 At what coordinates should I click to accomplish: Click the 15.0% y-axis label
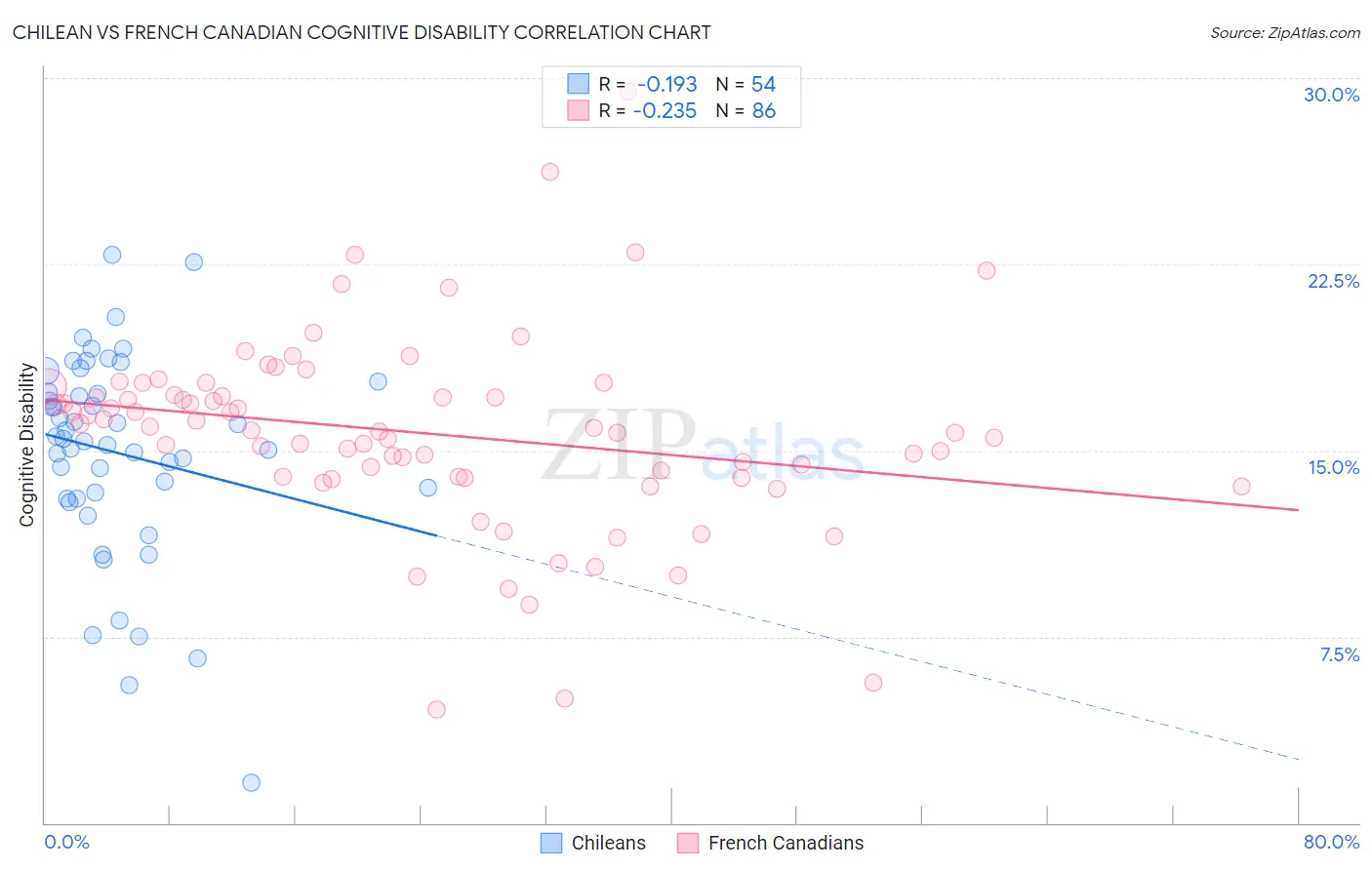click(1334, 467)
